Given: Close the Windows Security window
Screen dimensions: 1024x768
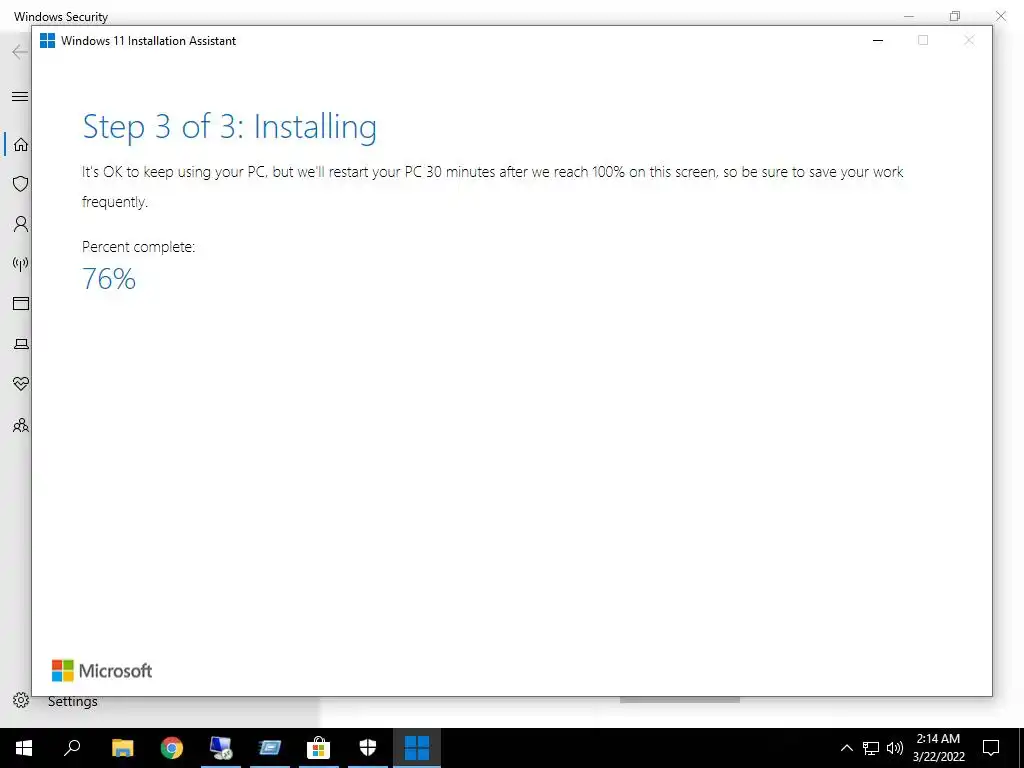Looking at the screenshot, I should point(1000,16).
